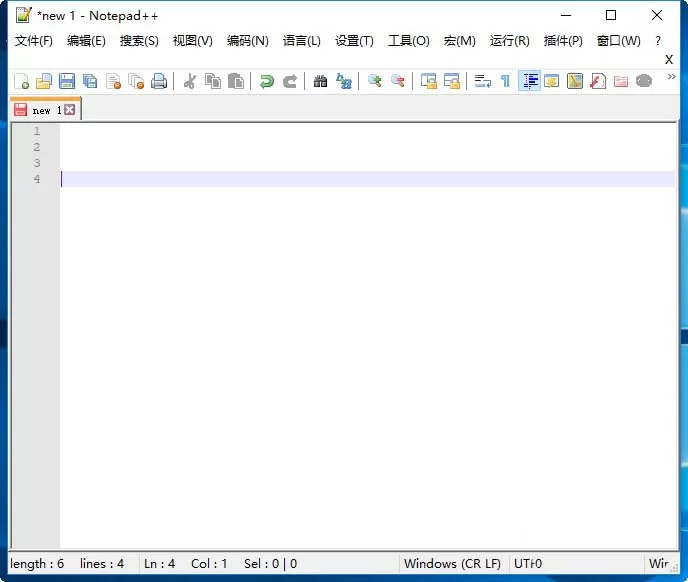This screenshot has height=582, width=688.
Task: Toggle show all characters pilcrow button
Action: click(505, 82)
